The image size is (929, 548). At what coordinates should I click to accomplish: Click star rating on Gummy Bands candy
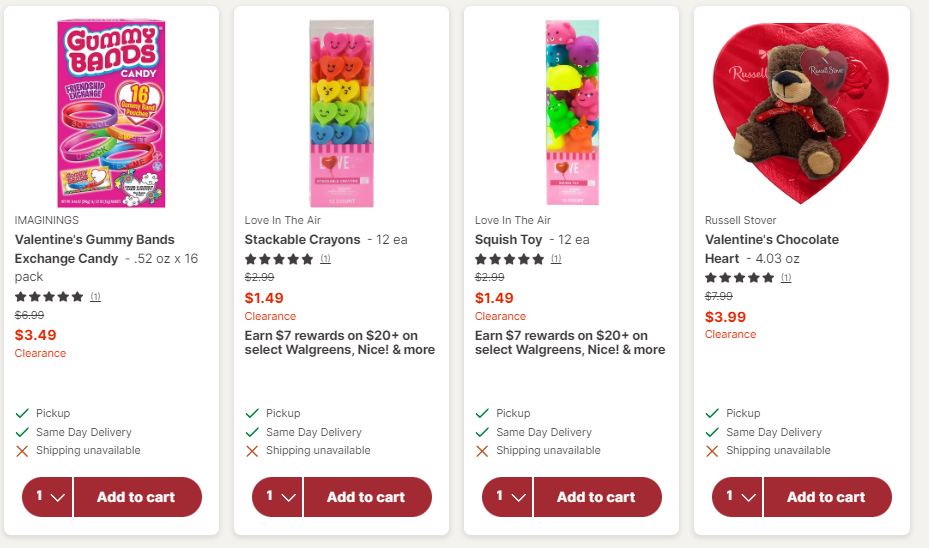(49, 297)
